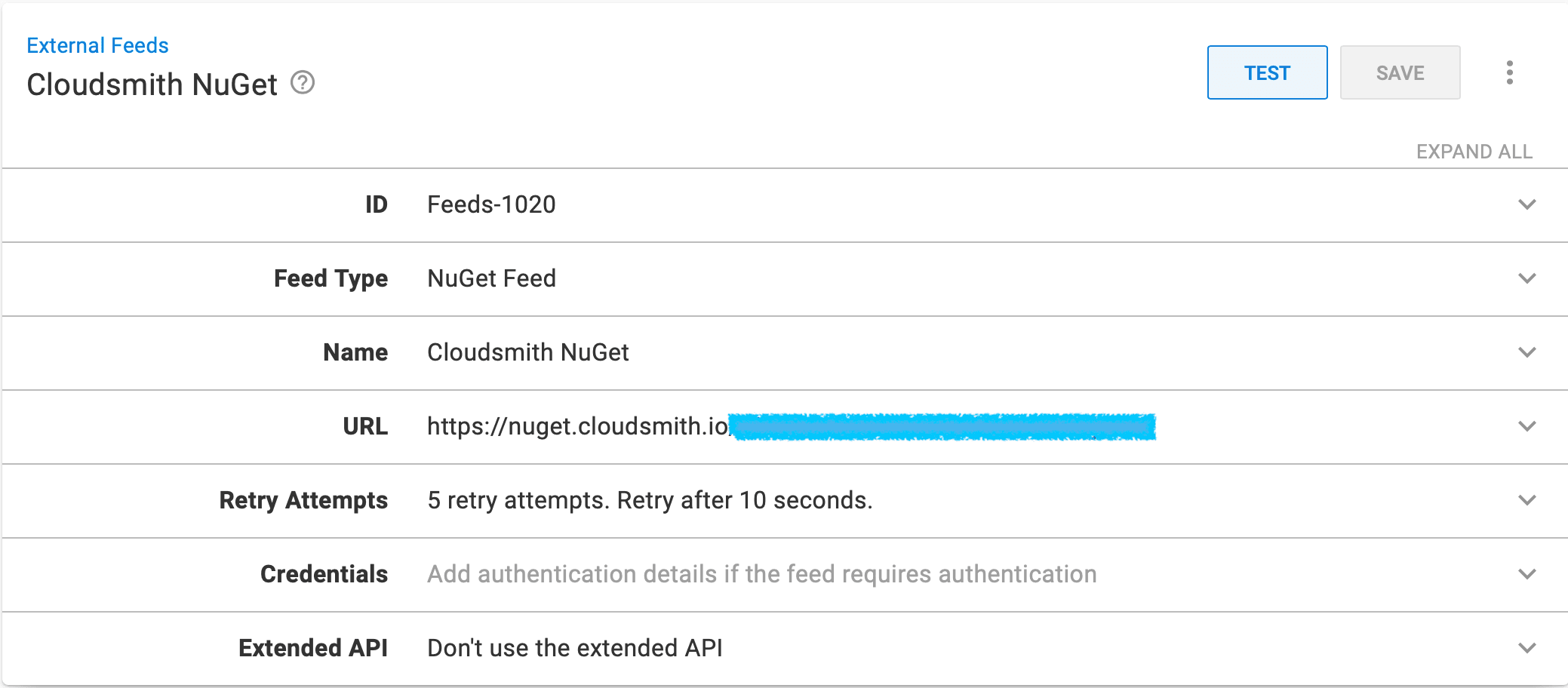
Task: Click EXPAND ALL to open sections
Action: pyautogui.click(x=1474, y=152)
